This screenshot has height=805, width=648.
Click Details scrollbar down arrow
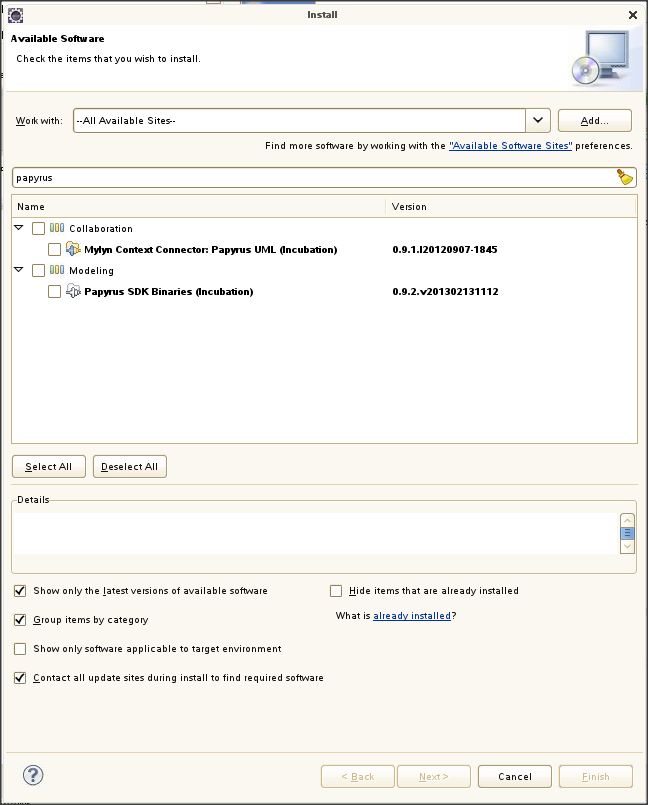click(x=627, y=547)
